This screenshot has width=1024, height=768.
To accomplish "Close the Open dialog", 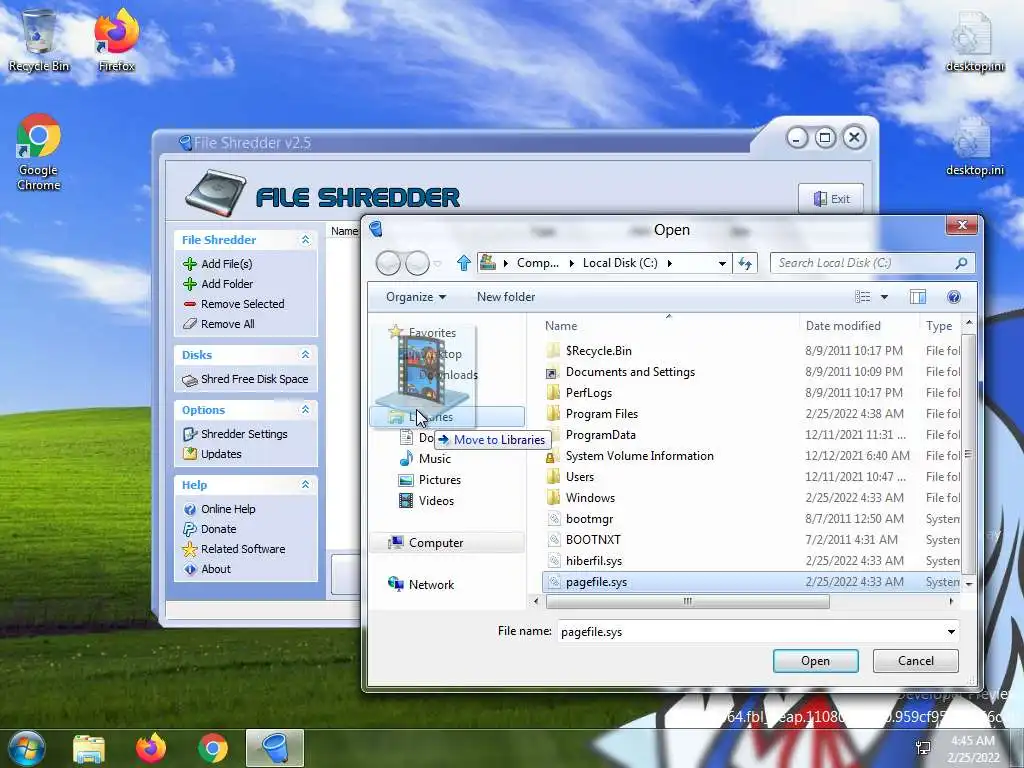I will (962, 225).
